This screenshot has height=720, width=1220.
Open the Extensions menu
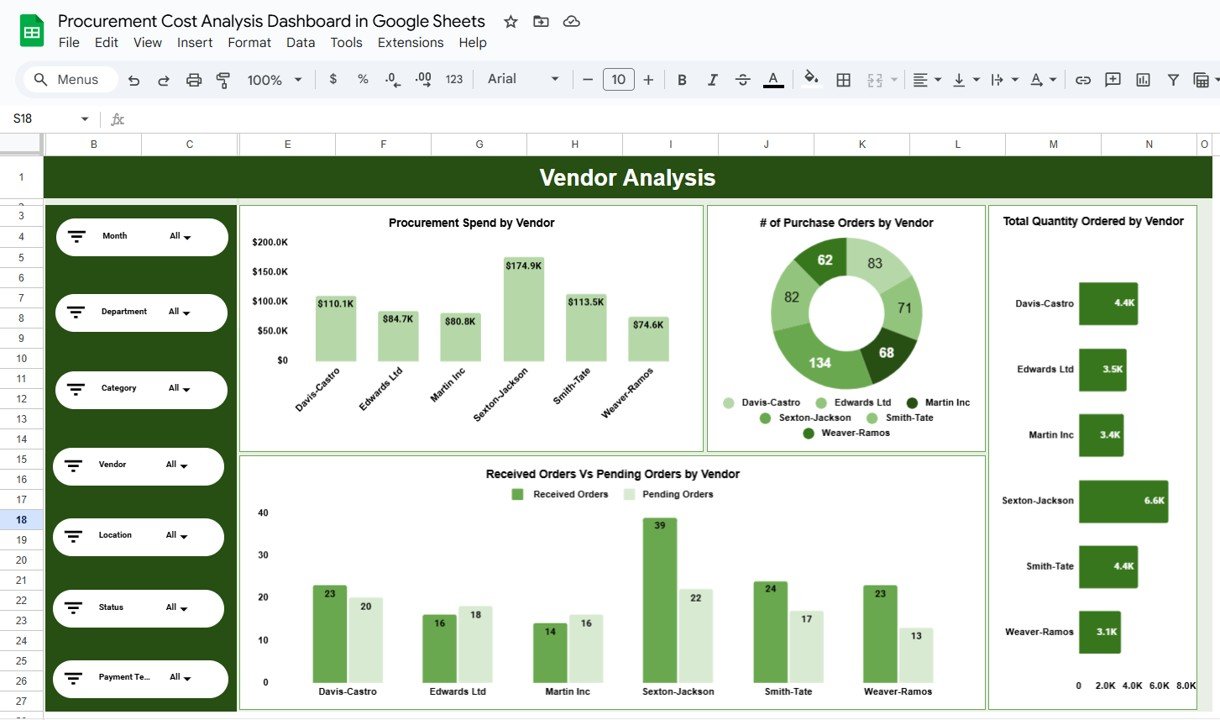410,42
